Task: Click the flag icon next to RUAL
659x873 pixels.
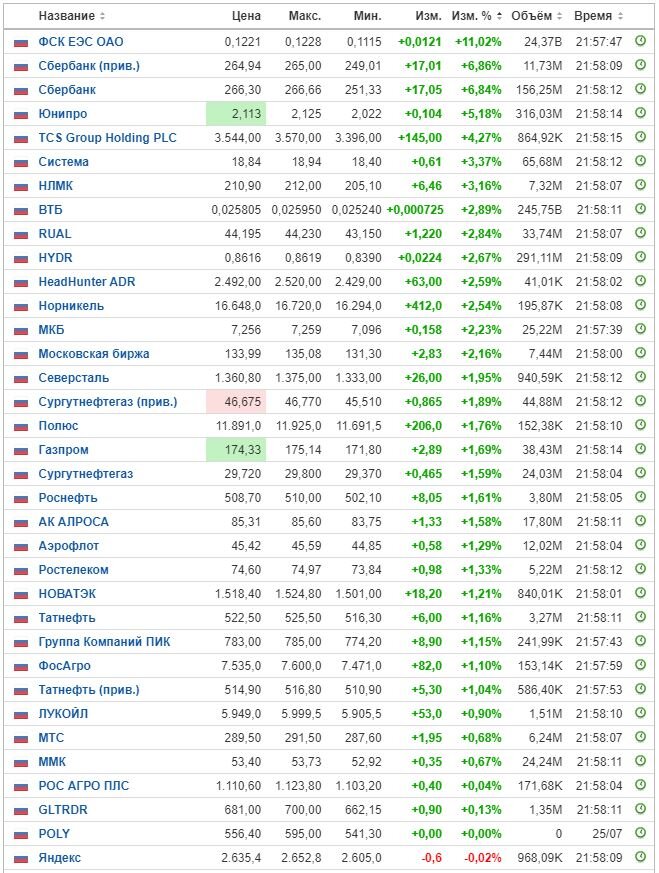Action: 21,234
